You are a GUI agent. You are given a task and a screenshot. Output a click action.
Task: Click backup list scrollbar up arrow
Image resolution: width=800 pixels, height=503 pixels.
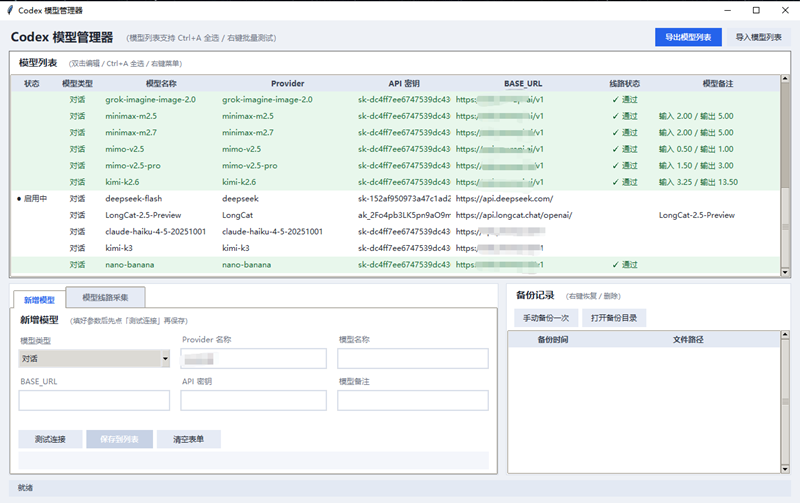785,335
